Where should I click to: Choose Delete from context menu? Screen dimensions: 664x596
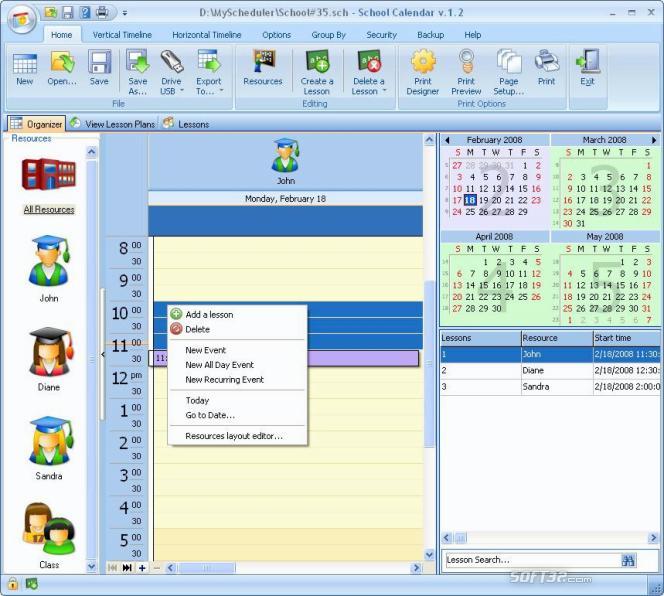237,329
